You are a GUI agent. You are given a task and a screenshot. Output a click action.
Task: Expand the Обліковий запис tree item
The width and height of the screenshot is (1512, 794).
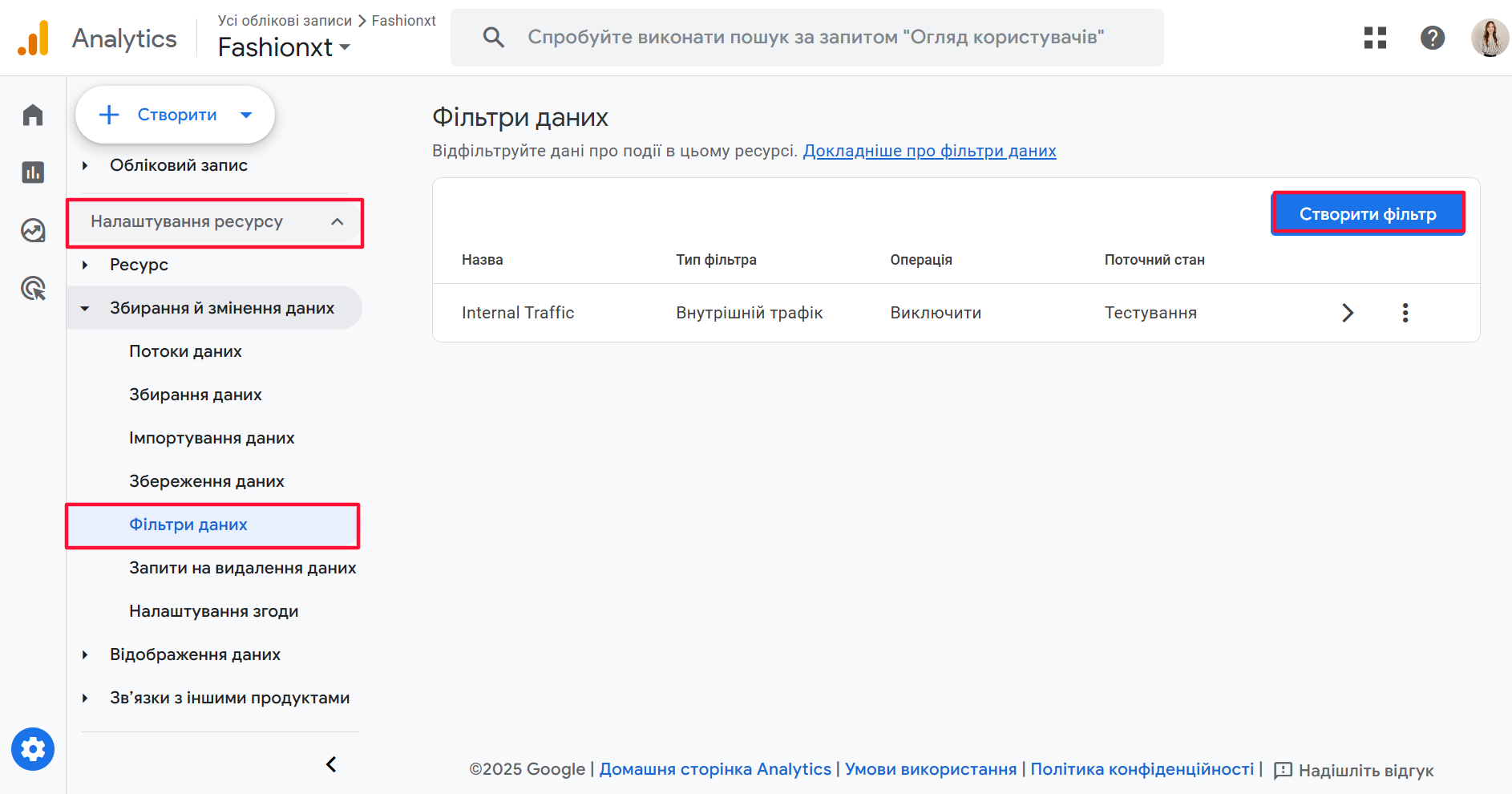point(85,165)
